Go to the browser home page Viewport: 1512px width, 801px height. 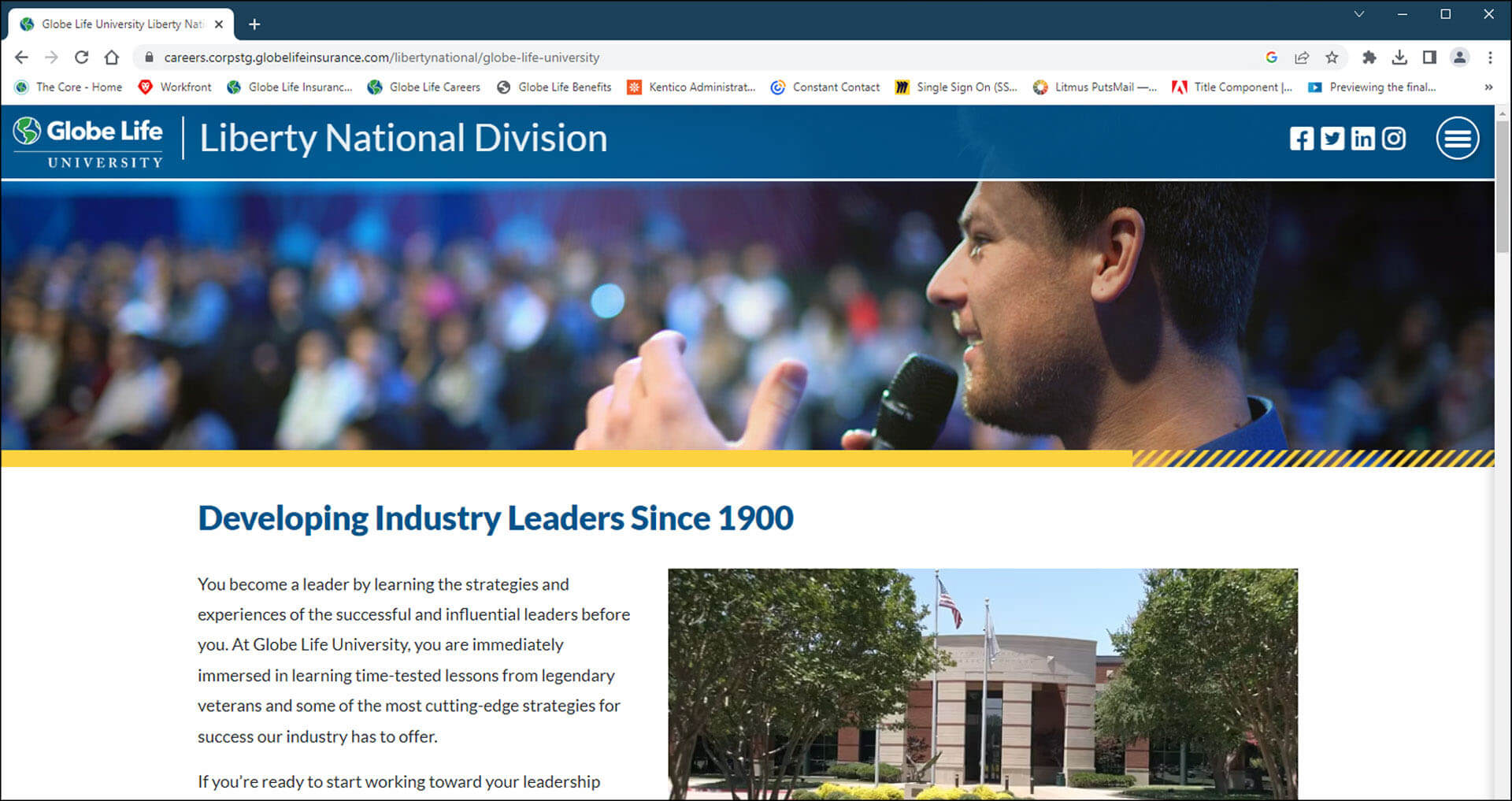112,57
